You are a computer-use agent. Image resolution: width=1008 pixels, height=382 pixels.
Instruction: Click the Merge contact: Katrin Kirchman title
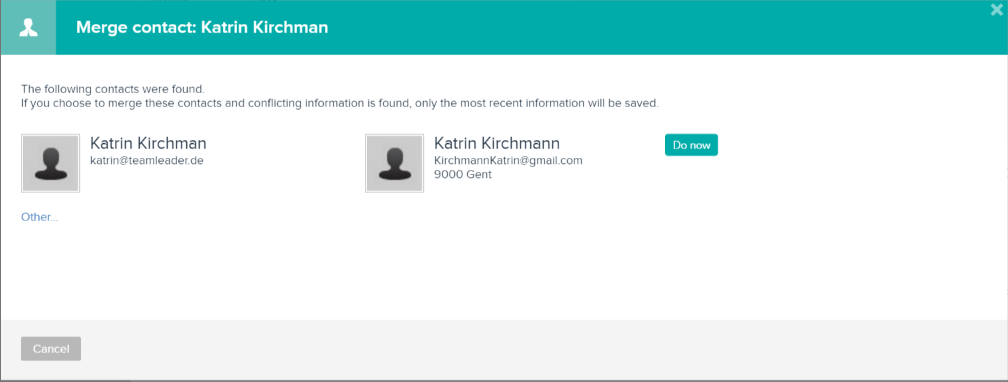(202, 28)
